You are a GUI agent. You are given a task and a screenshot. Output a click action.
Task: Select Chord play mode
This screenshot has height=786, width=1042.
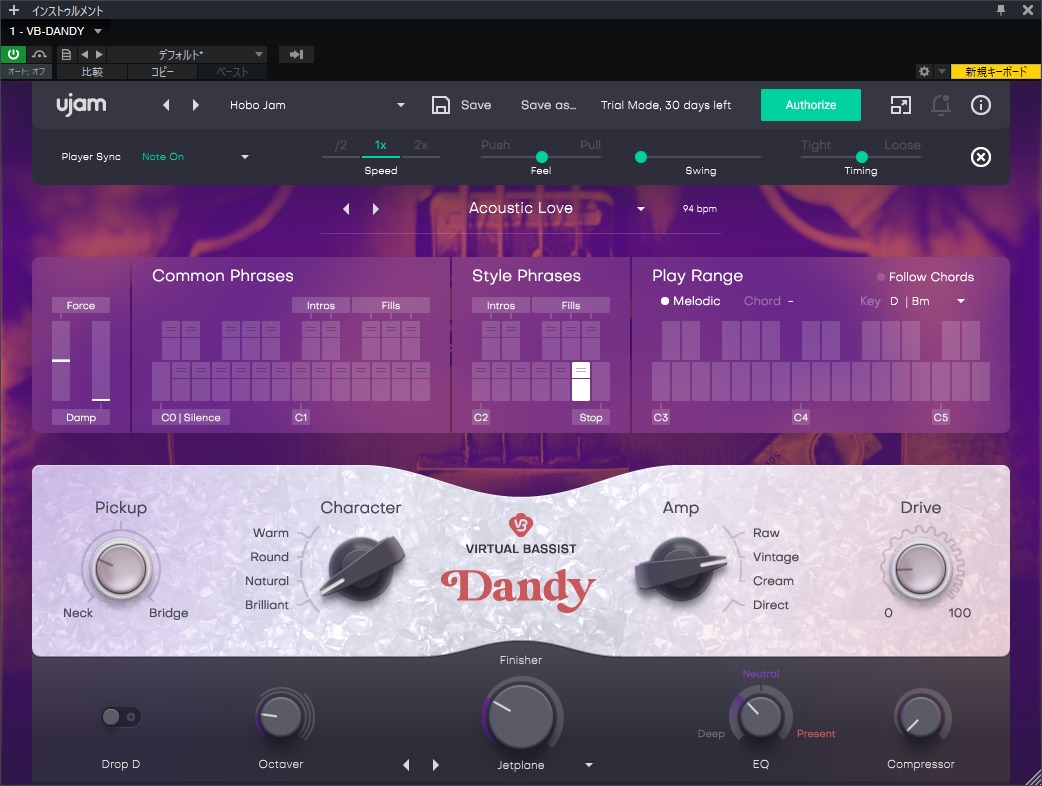tap(762, 301)
